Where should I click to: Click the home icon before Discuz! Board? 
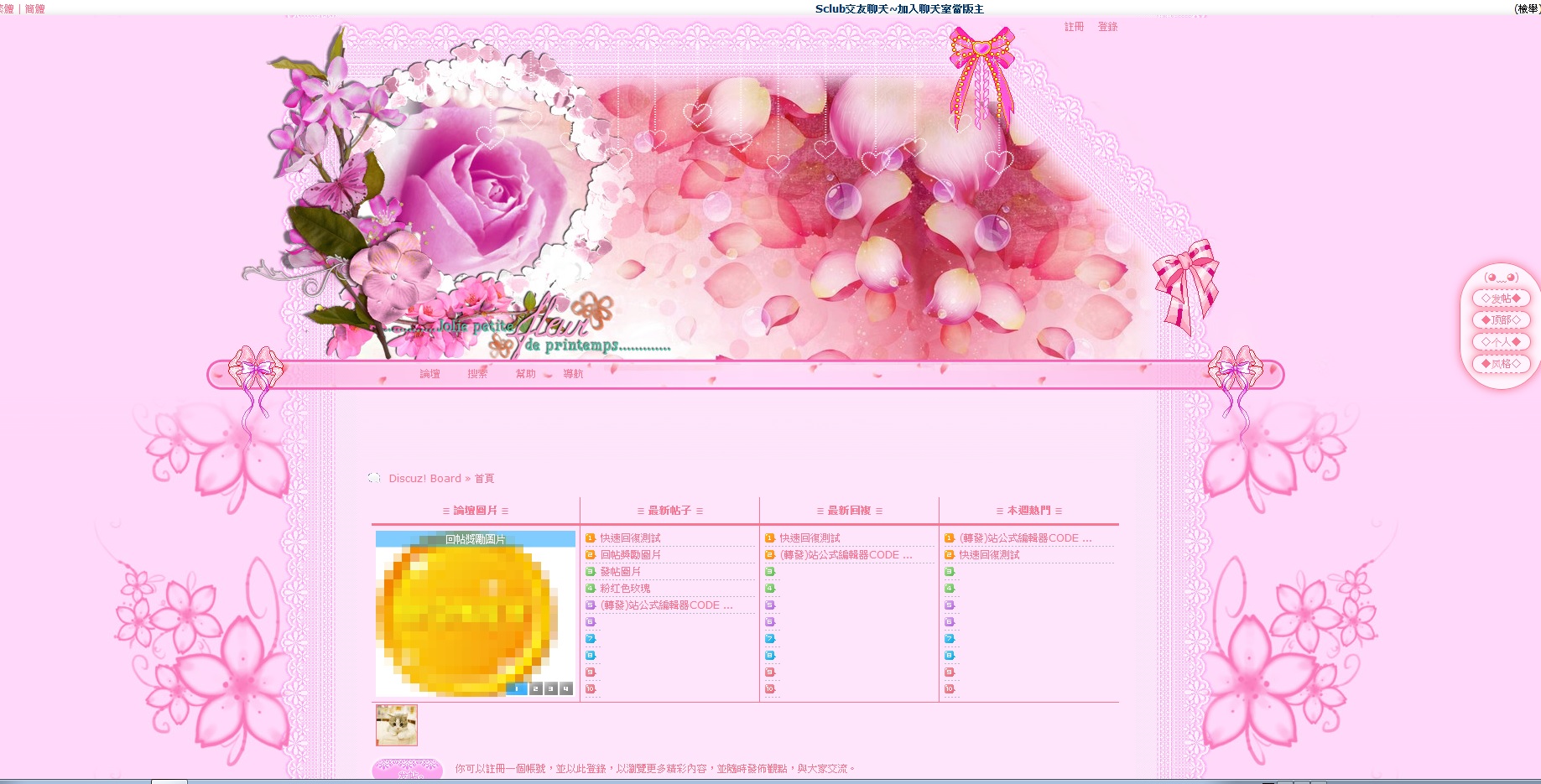coord(374,478)
